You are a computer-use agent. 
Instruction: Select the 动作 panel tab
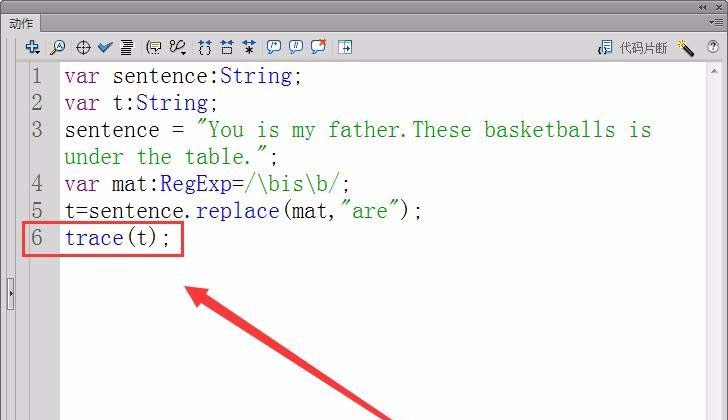pos(21,23)
